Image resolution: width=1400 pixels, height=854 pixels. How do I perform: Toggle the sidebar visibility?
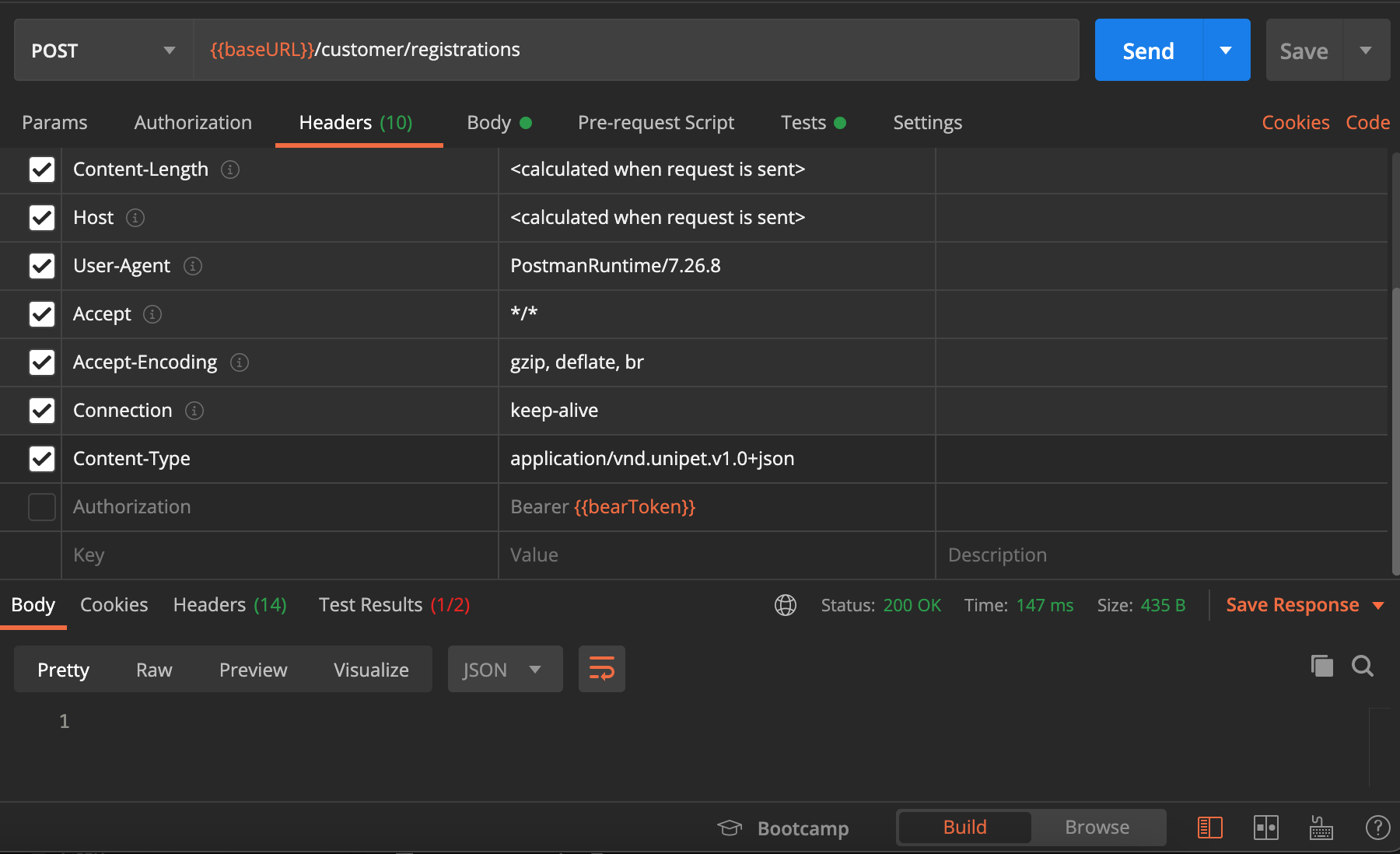click(x=1210, y=828)
